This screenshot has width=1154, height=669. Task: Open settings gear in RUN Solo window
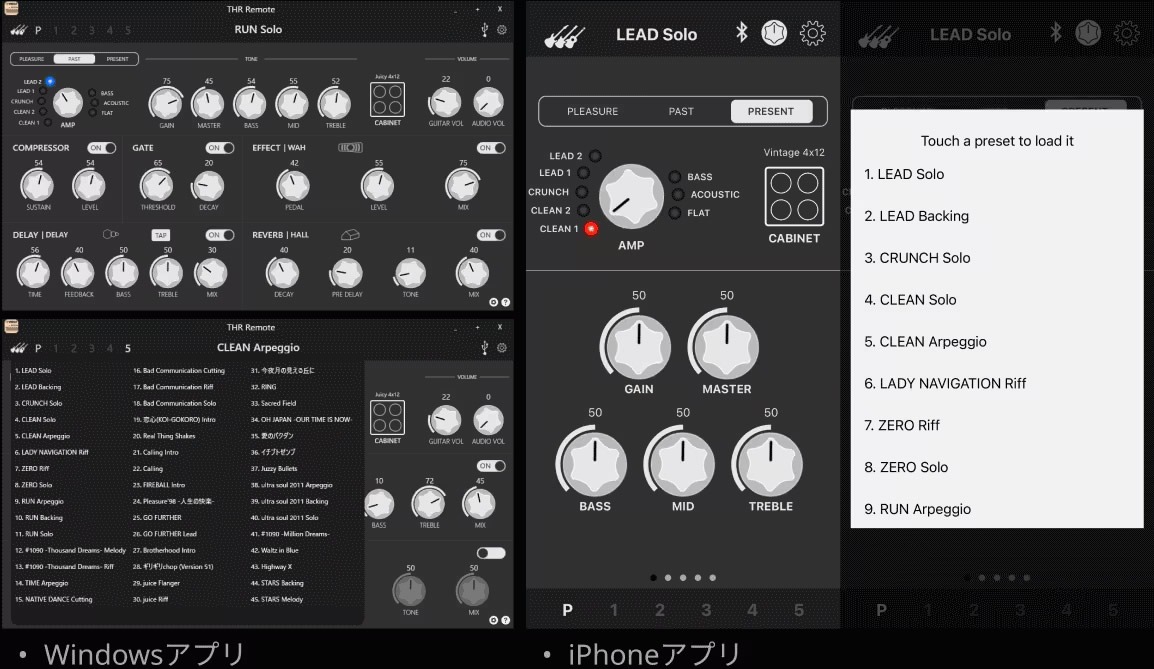tap(502, 30)
